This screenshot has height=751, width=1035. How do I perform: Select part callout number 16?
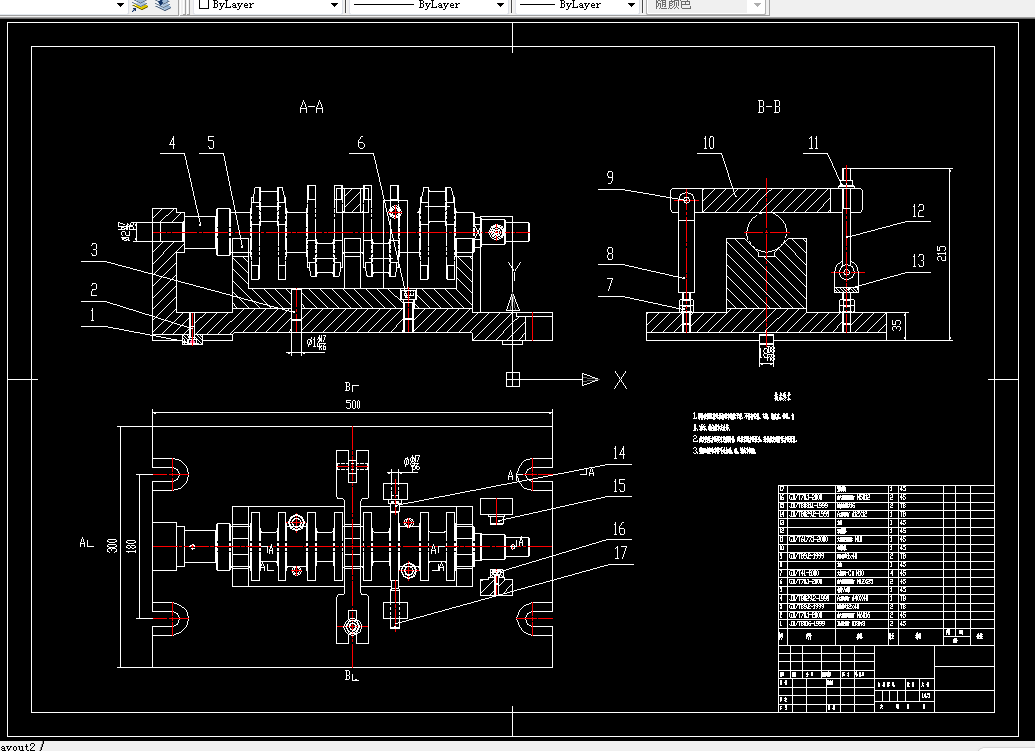619,529
